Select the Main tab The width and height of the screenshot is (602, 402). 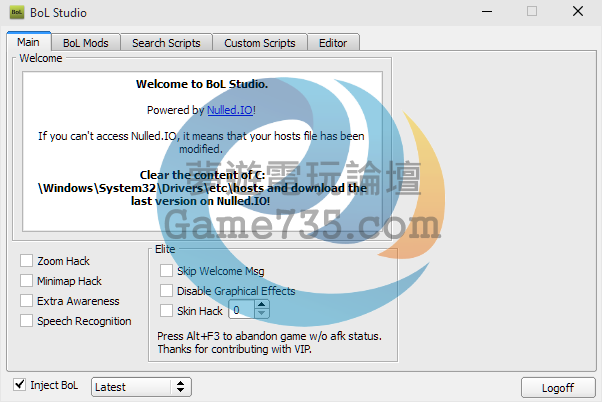point(28,42)
